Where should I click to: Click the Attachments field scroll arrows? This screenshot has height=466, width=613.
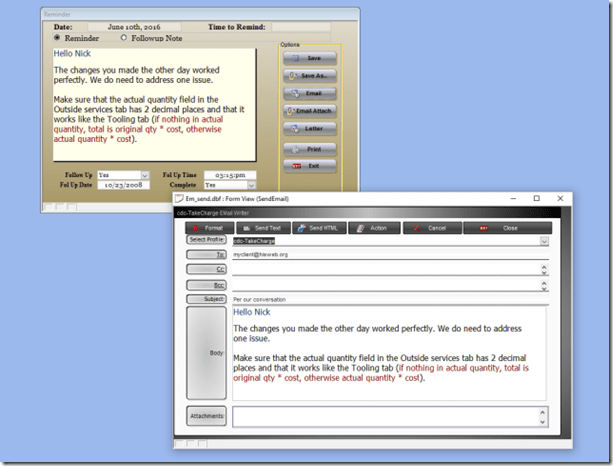point(542,417)
